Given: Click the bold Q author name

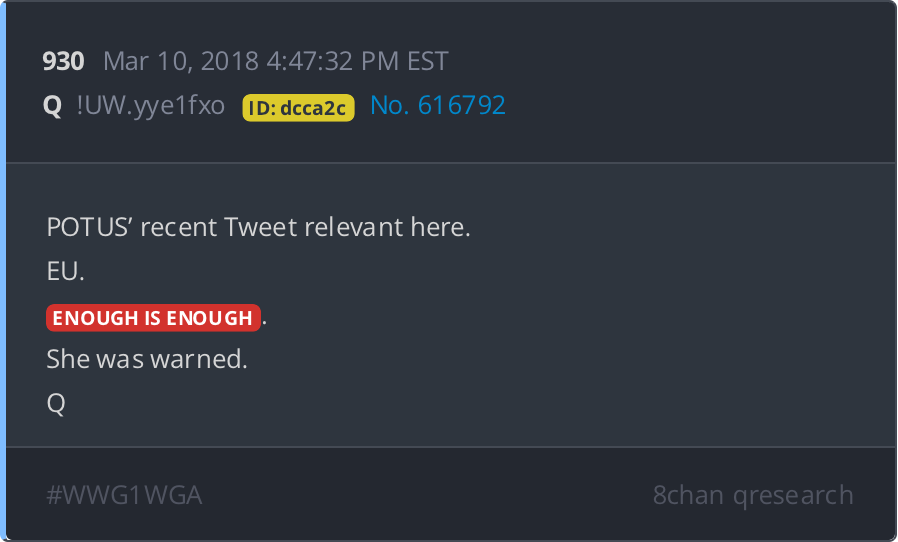Looking at the screenshot, I should [x=53, y=106].
